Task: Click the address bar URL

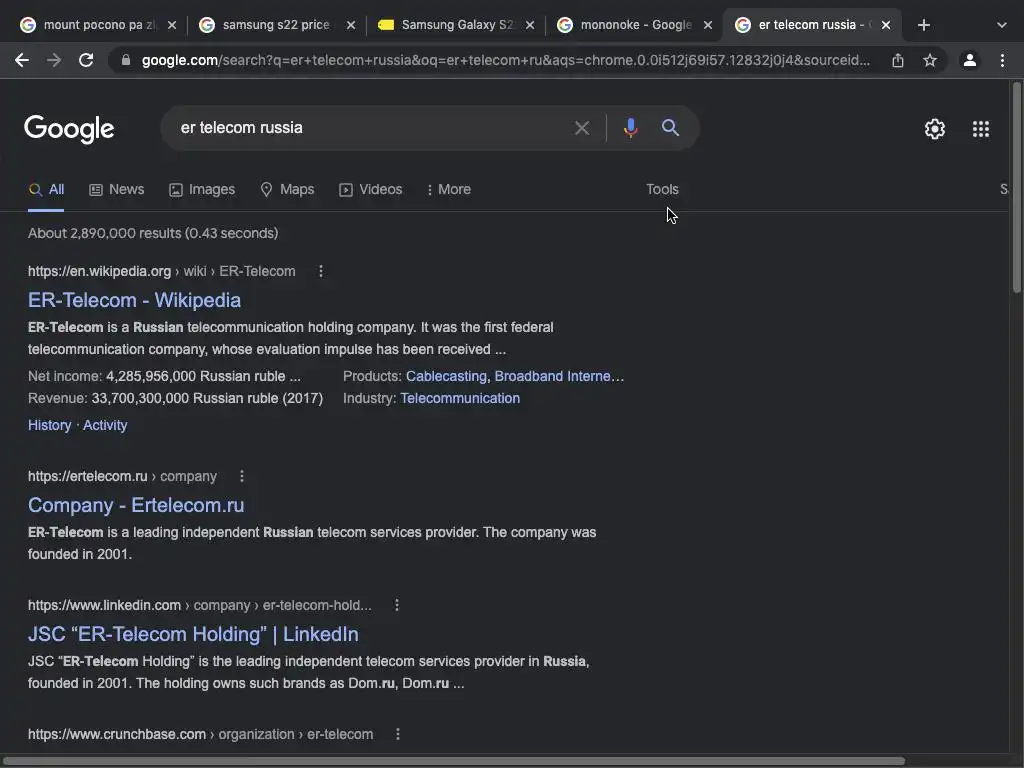Action: click(505, 60)
